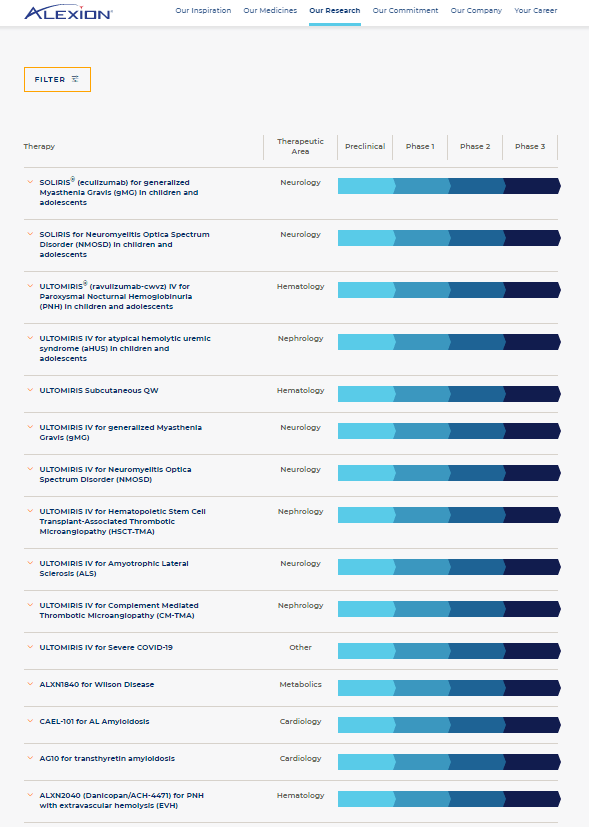This screenshot has width=589, height=827.
Task: Expand the CAEL-101 for AL Amyloidosis chevron
Action: coord(29,721)
